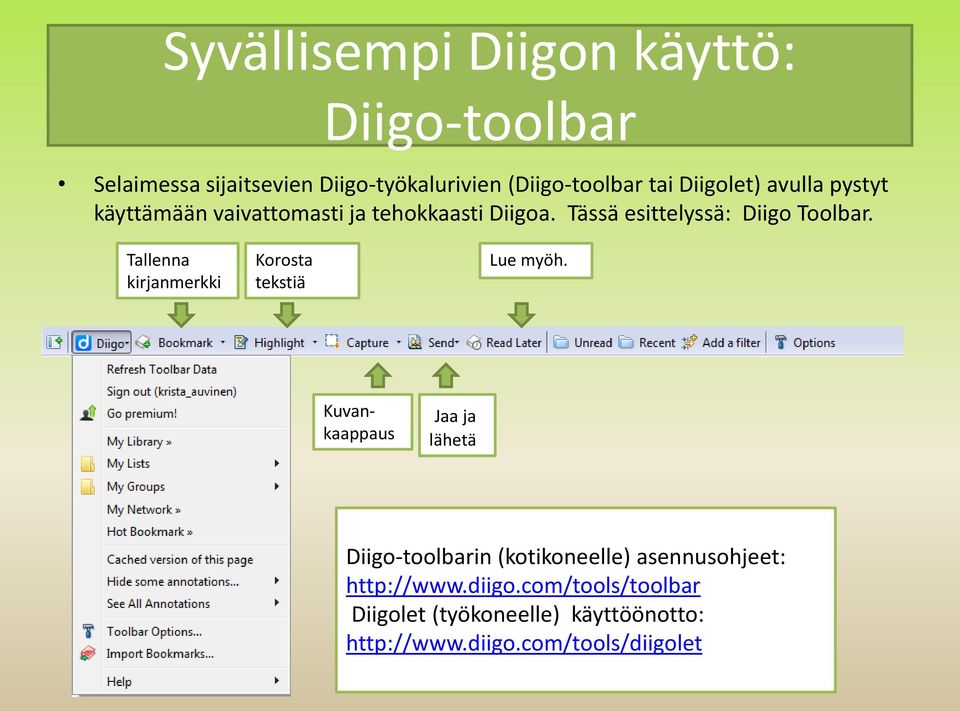Expand See All Annotations submenu arrow
Screen dimensions: 960x711
click(277, 603)
